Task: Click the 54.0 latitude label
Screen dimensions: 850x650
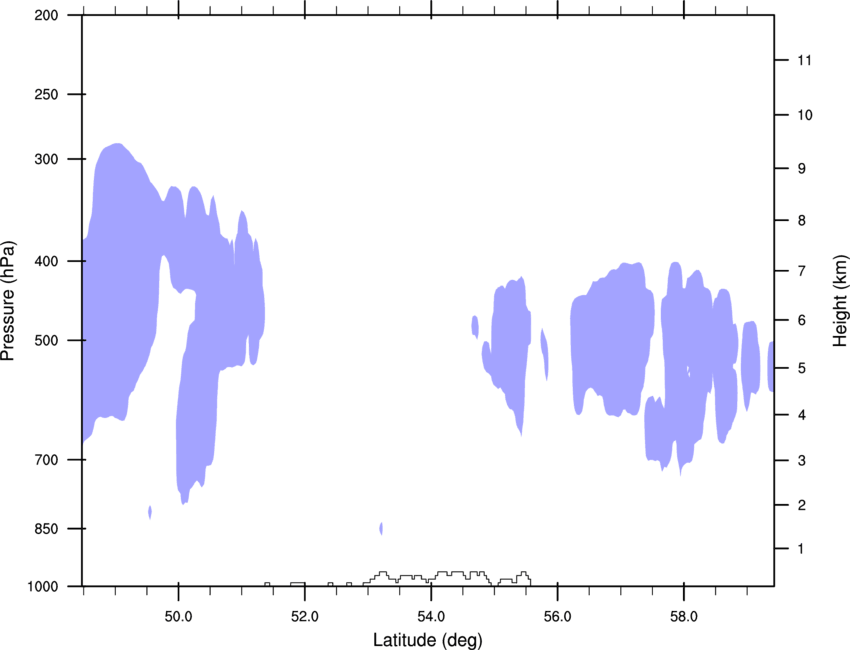Action: [431, 617]
